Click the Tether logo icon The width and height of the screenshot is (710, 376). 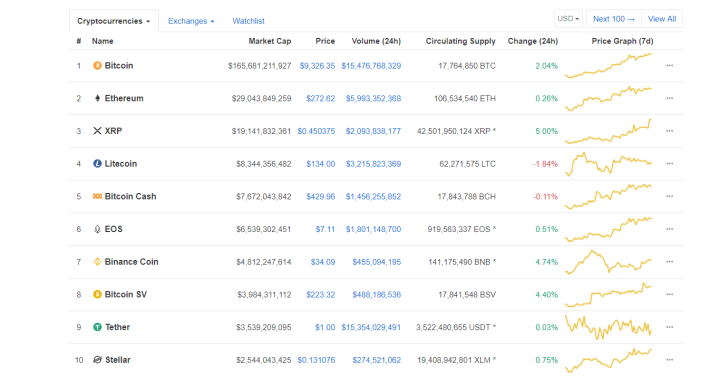[97, 327]
